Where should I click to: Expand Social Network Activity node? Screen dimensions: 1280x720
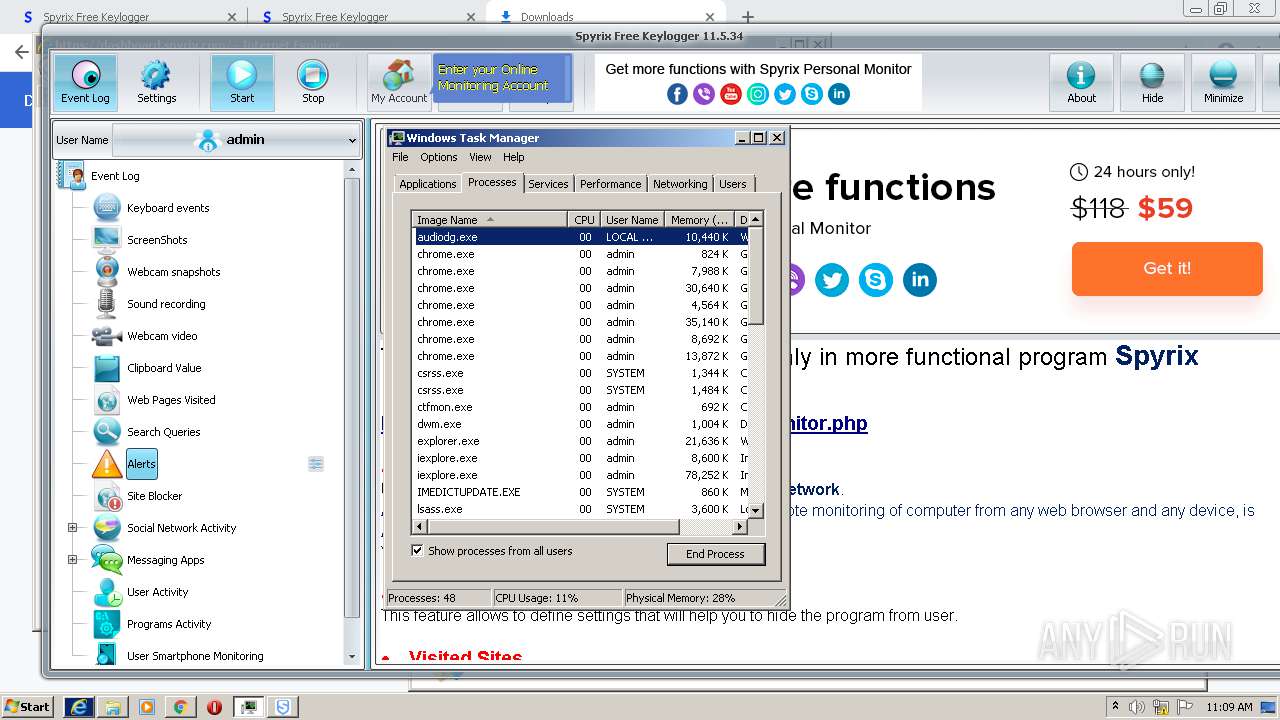click(x=72, y=528)
